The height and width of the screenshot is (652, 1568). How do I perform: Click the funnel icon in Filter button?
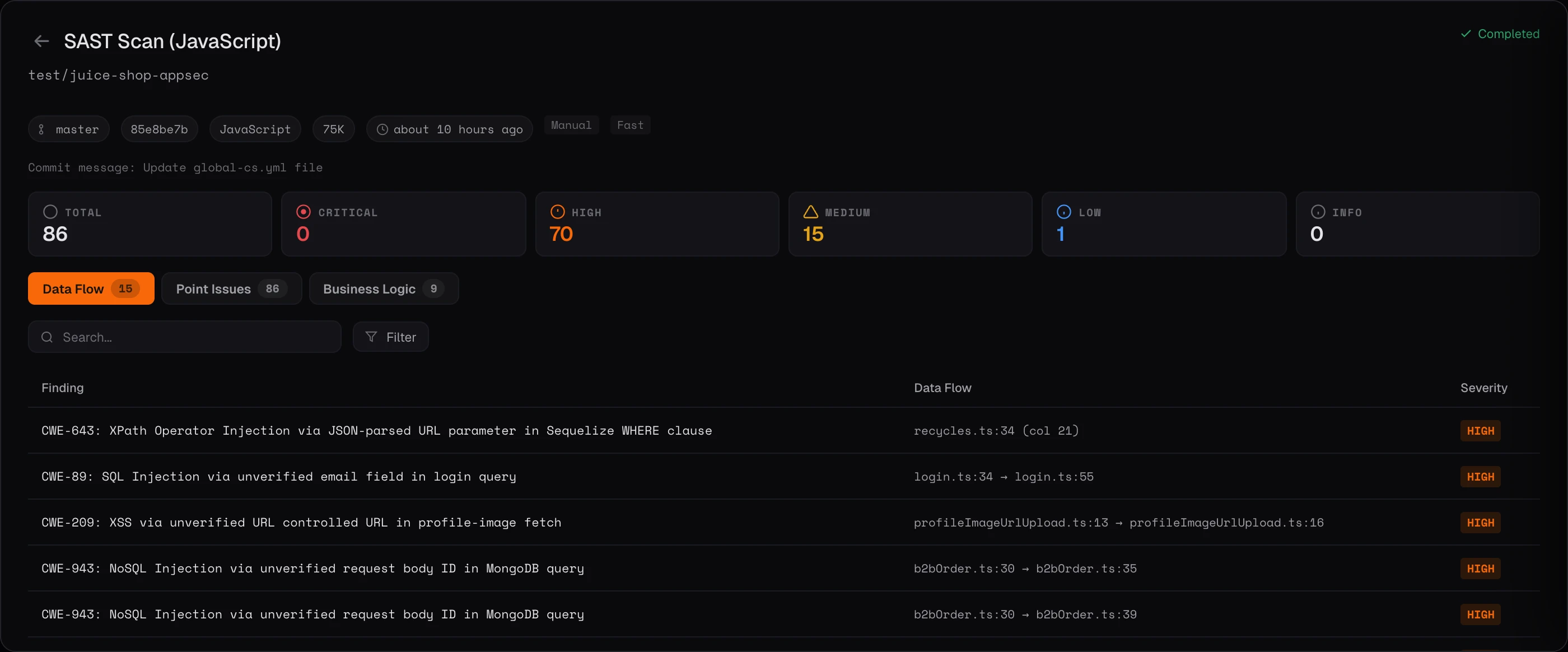[371, 337]
